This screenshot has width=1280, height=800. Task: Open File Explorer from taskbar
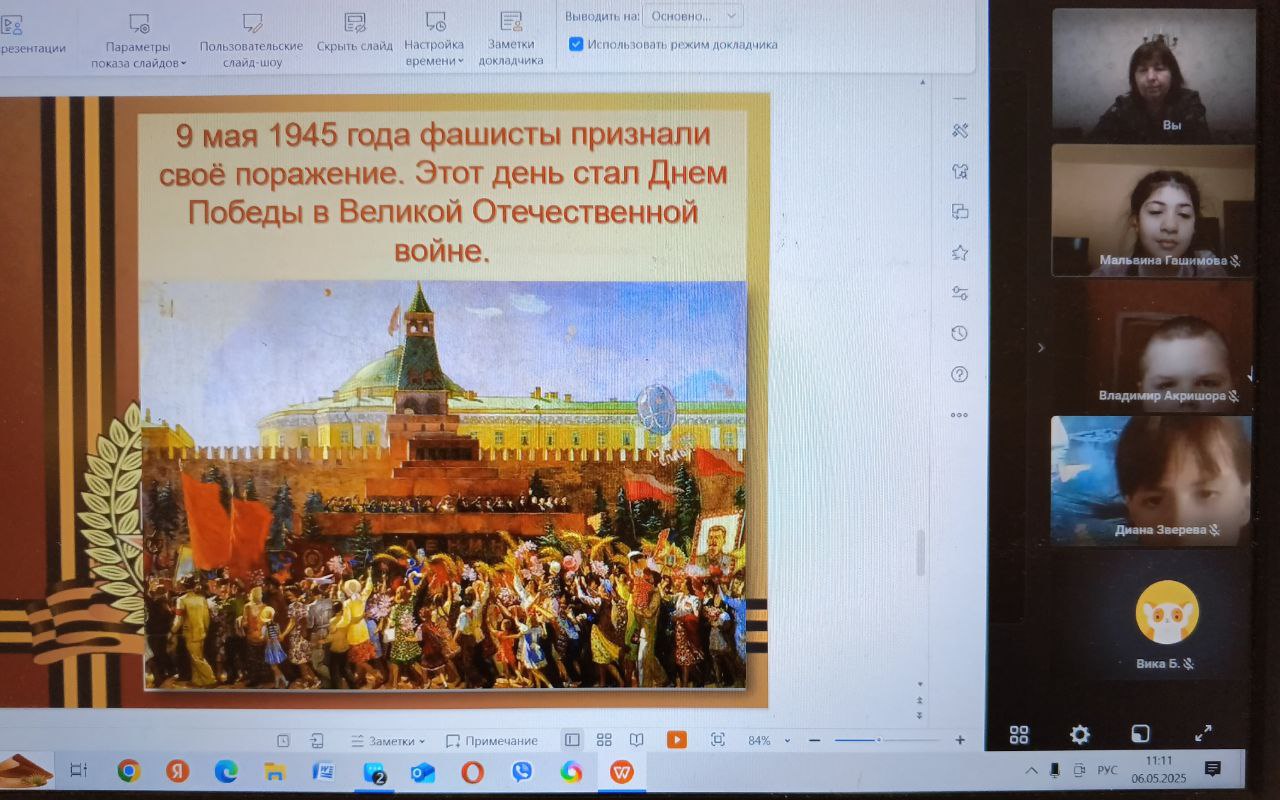(x=275, y=771)
